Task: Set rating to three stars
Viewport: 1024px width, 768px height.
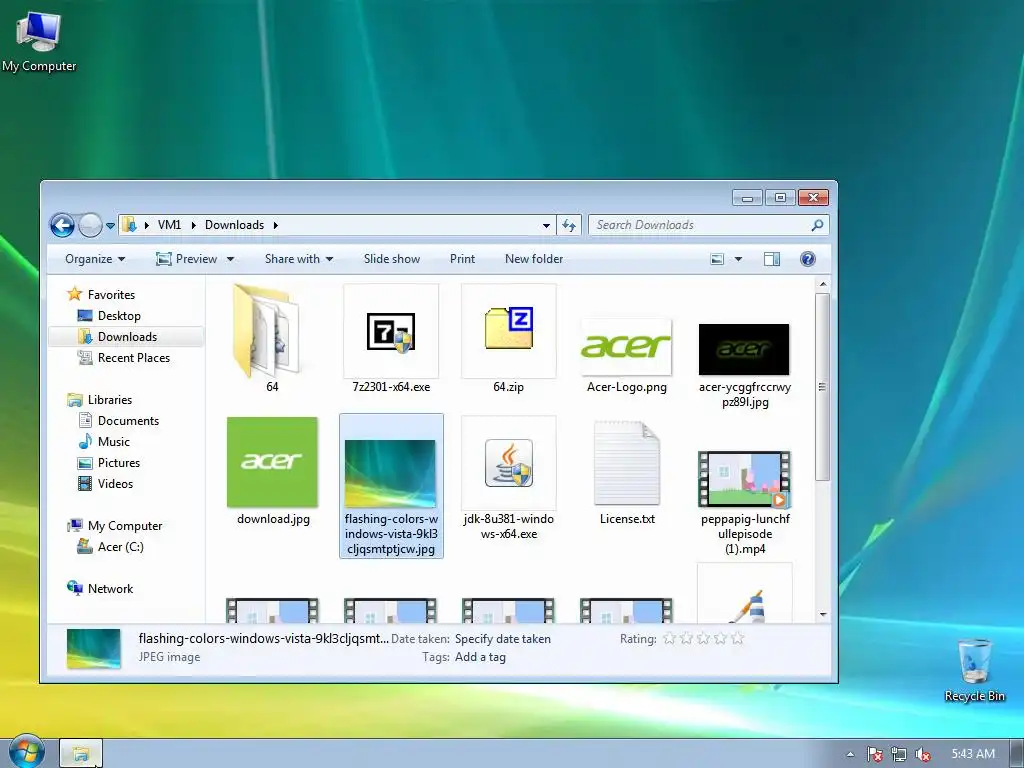Action: click(703, 638)
